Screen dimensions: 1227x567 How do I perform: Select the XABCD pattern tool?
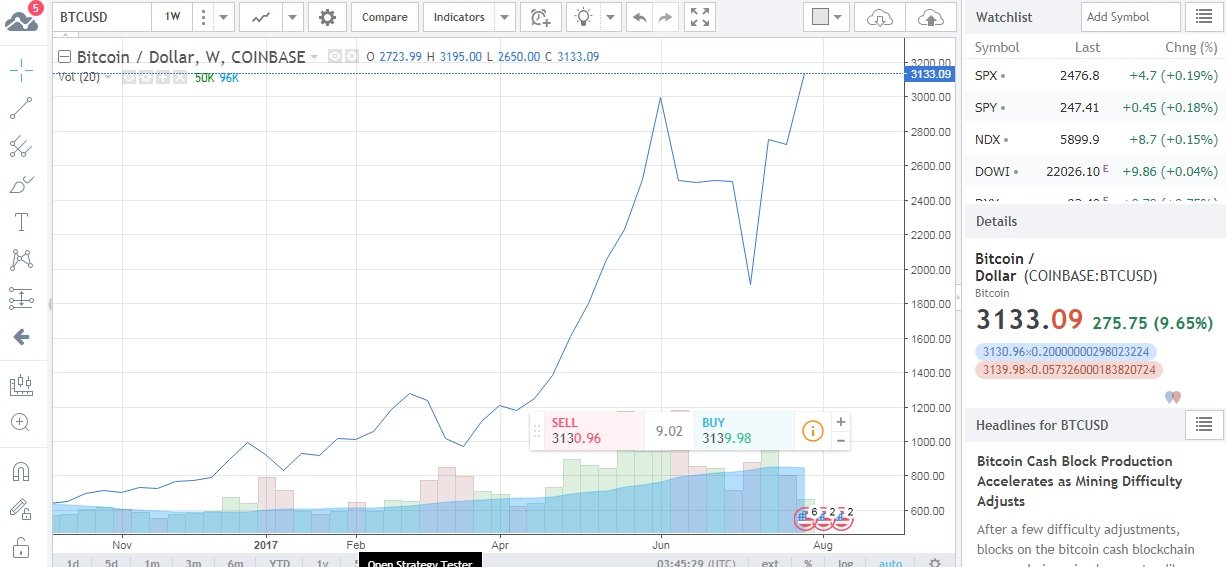coord(21,260)
